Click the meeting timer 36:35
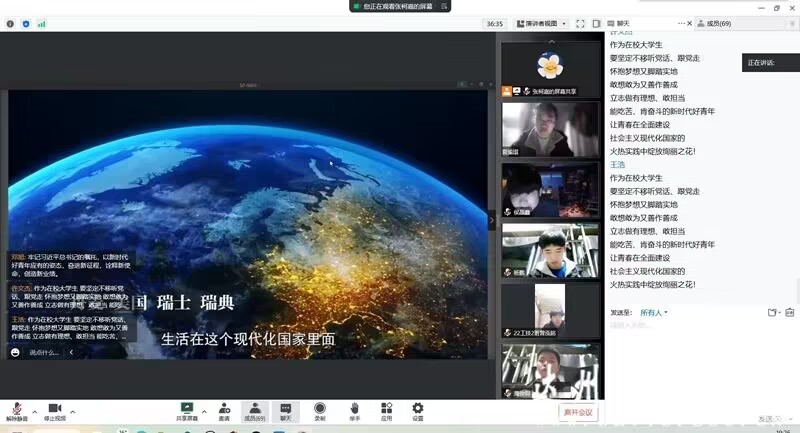 pos(494,24)
